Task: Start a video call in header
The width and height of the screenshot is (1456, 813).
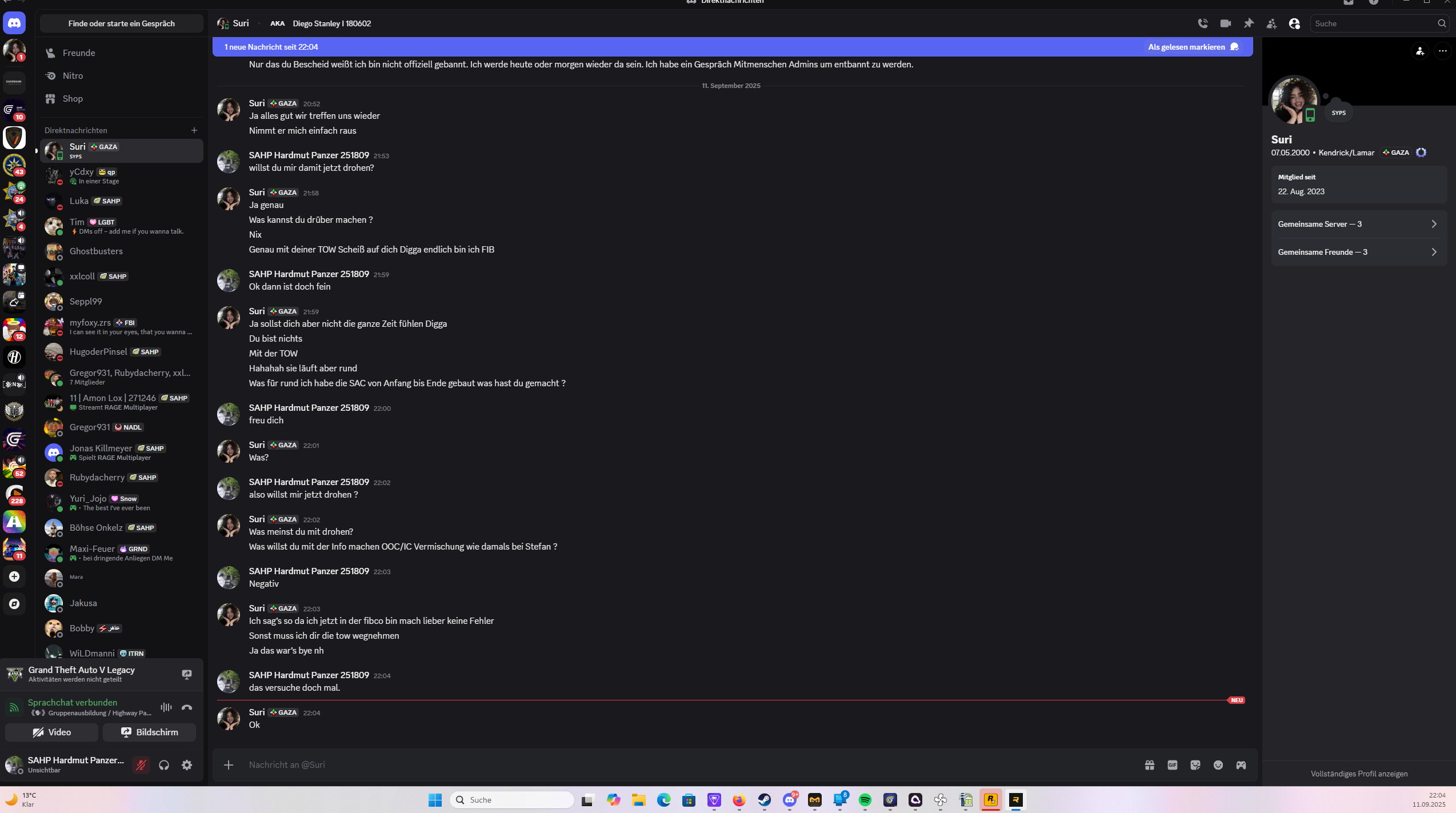Action: pyautogui.click(x=1226, y=23)
